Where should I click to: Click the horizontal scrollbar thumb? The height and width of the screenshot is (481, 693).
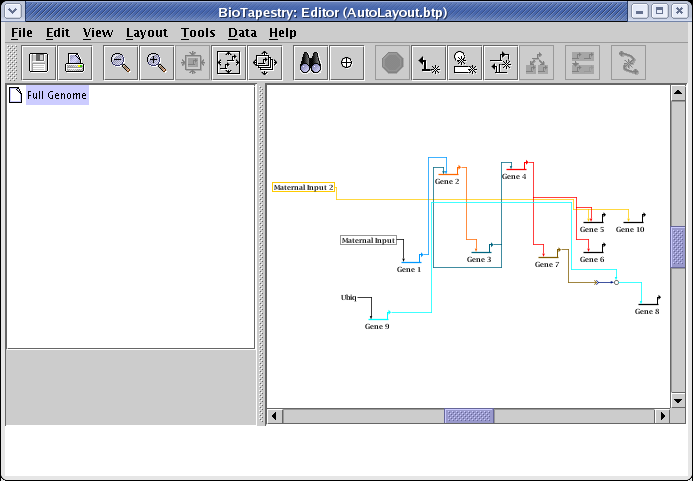(468, 416)
